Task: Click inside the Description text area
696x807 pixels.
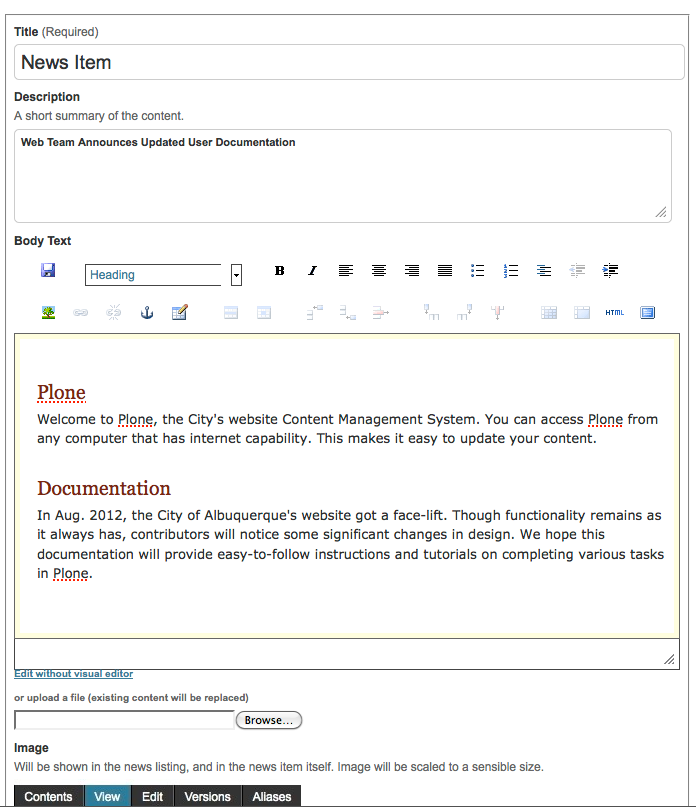Action: point(343,176)
